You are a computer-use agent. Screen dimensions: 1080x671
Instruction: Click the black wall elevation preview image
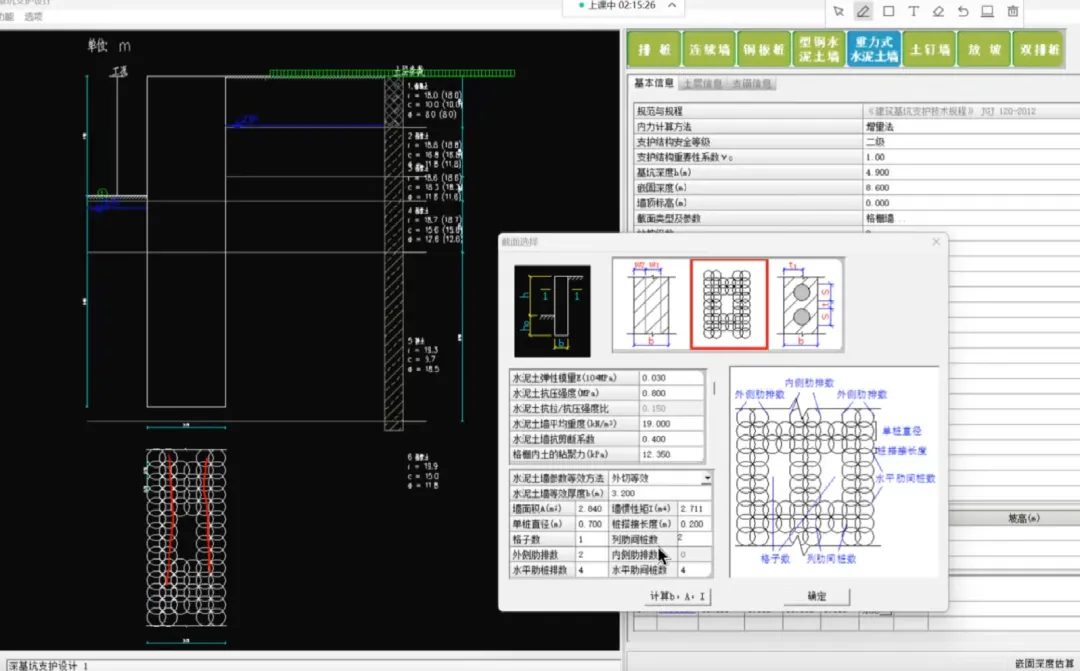(x=552, y=311)
